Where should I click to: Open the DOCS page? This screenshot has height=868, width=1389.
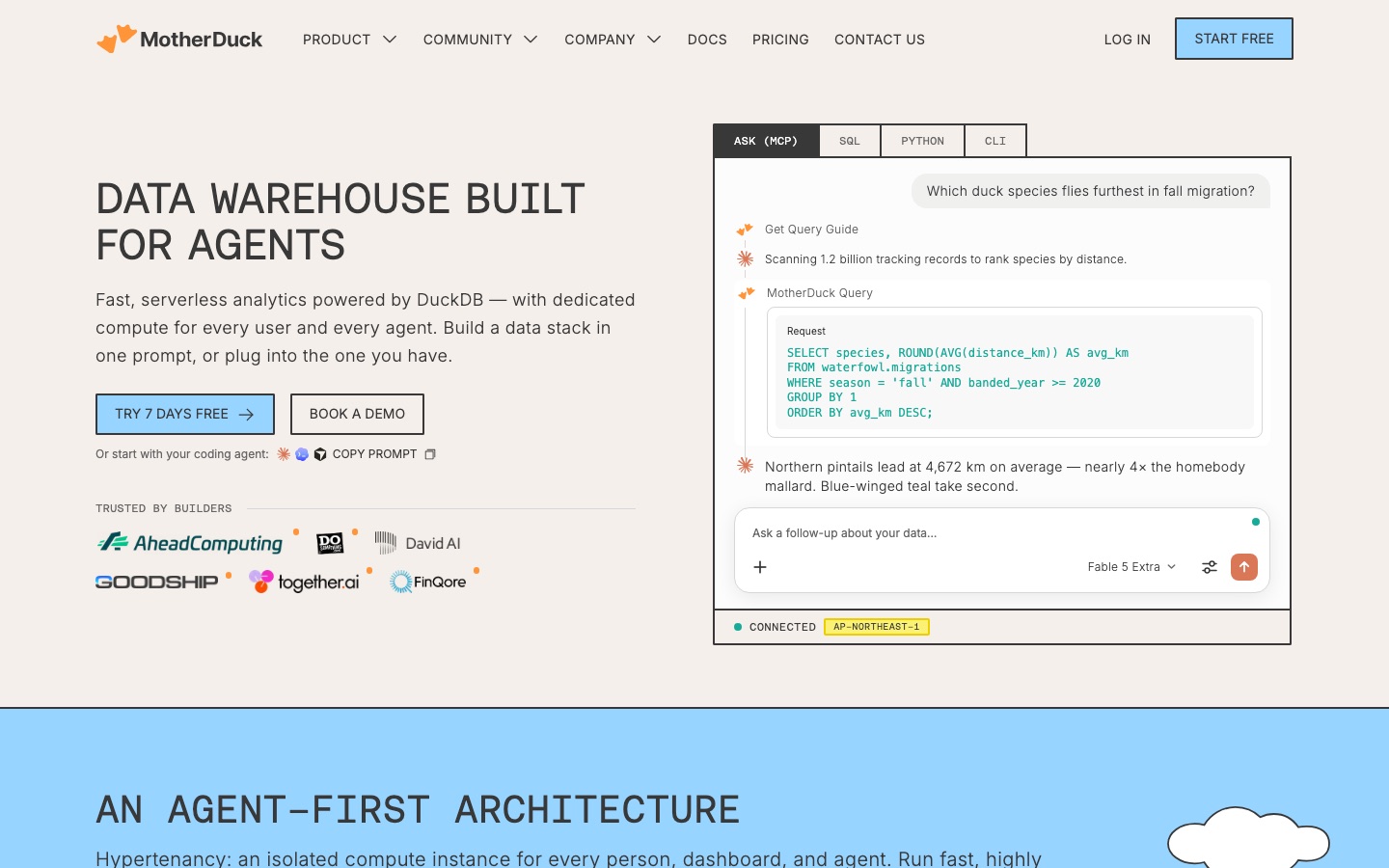pyautogui.click(x=707, y=40)
